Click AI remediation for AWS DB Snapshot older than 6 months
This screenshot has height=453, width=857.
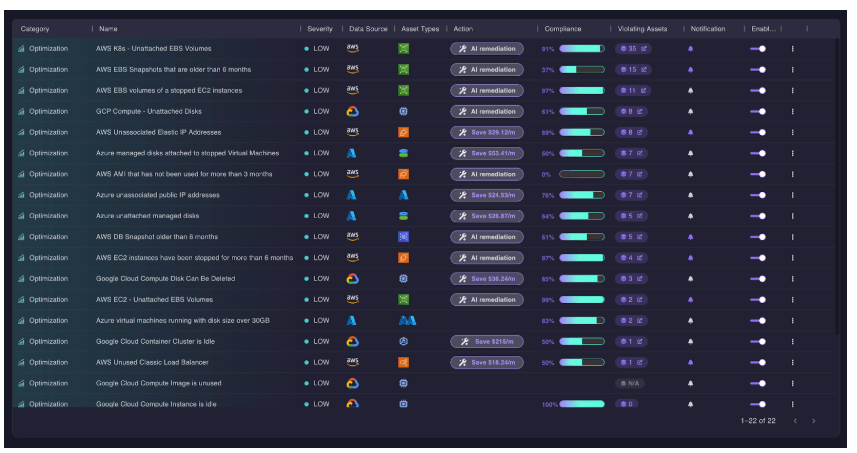[486, 237]
